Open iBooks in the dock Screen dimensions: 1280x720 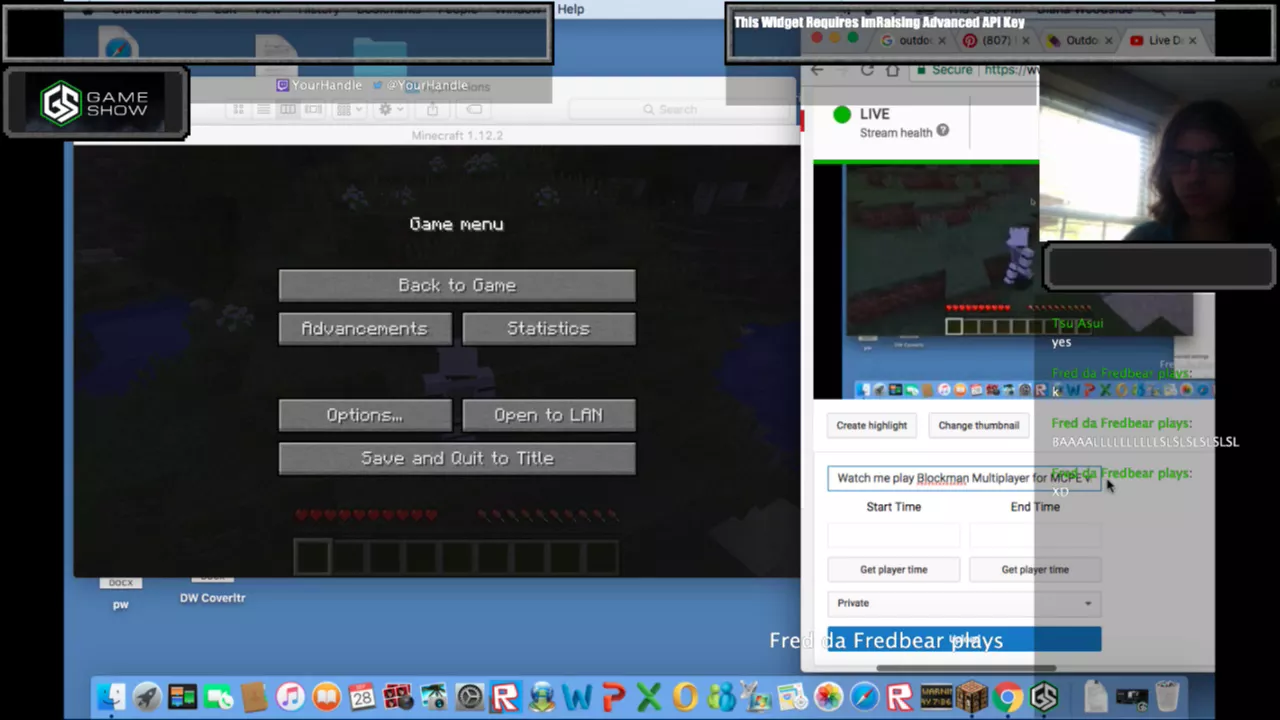(326, 697)
